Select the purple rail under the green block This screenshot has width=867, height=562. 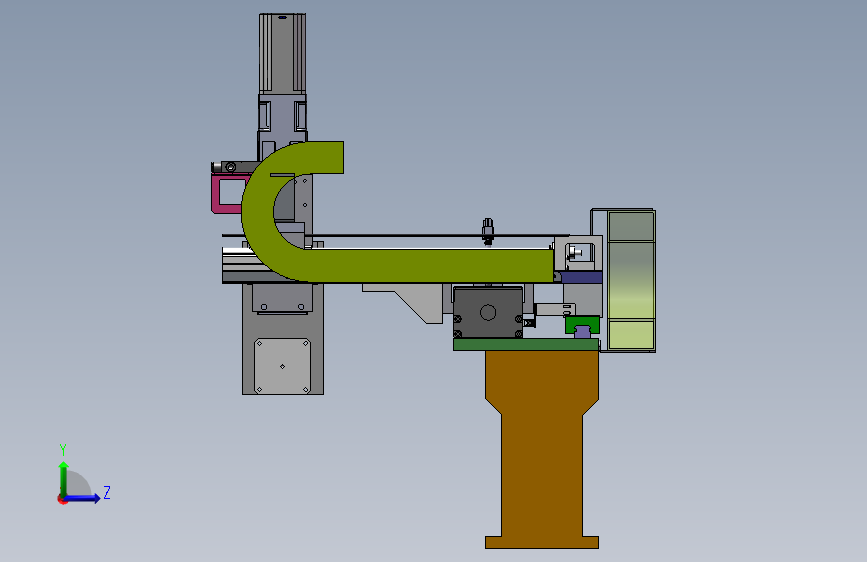click(x=582, y=332)
